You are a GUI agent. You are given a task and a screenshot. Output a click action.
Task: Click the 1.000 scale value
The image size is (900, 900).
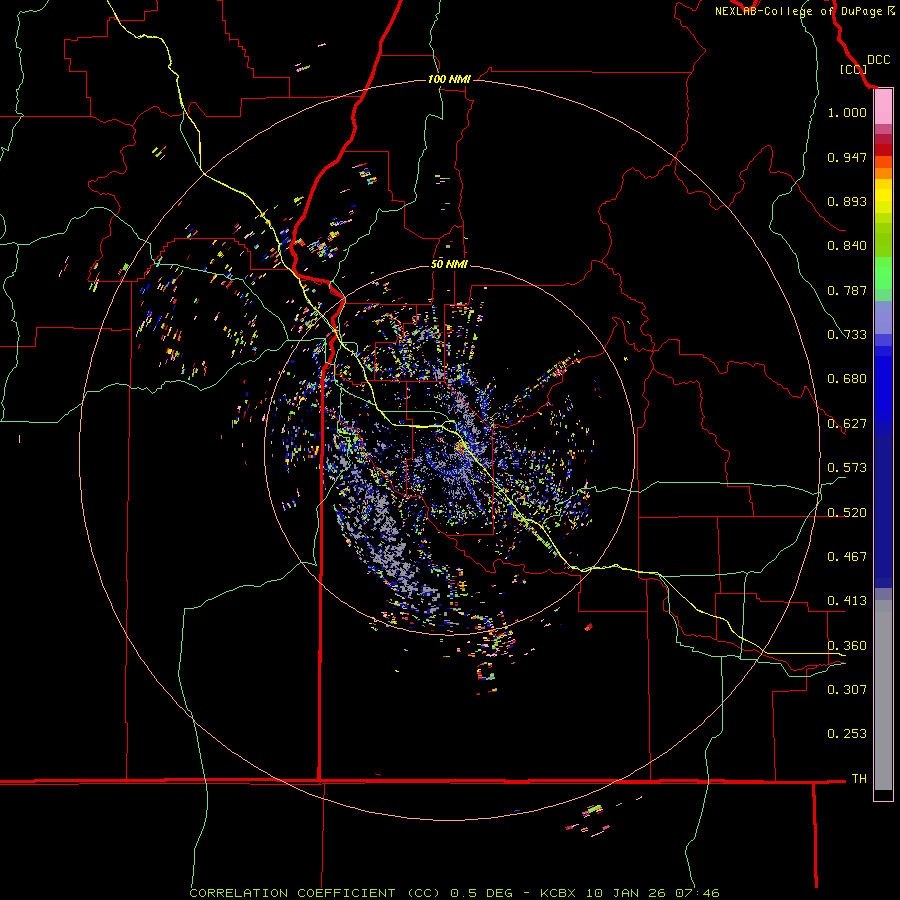click(847, 112)
